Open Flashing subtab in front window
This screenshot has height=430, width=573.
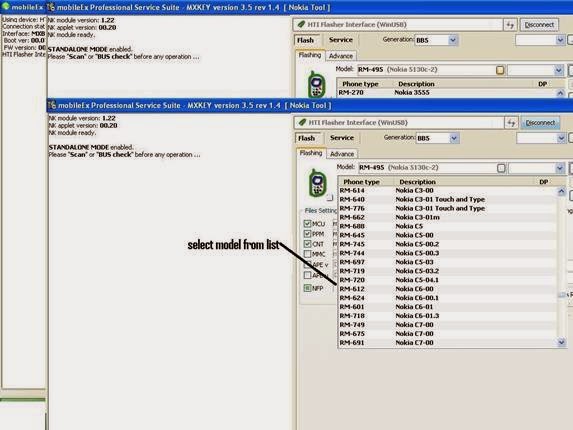point(311,153)
